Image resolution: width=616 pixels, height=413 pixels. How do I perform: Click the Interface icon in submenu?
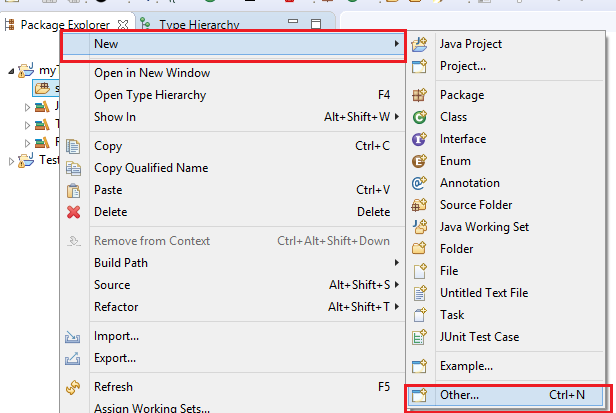point(420,140)
